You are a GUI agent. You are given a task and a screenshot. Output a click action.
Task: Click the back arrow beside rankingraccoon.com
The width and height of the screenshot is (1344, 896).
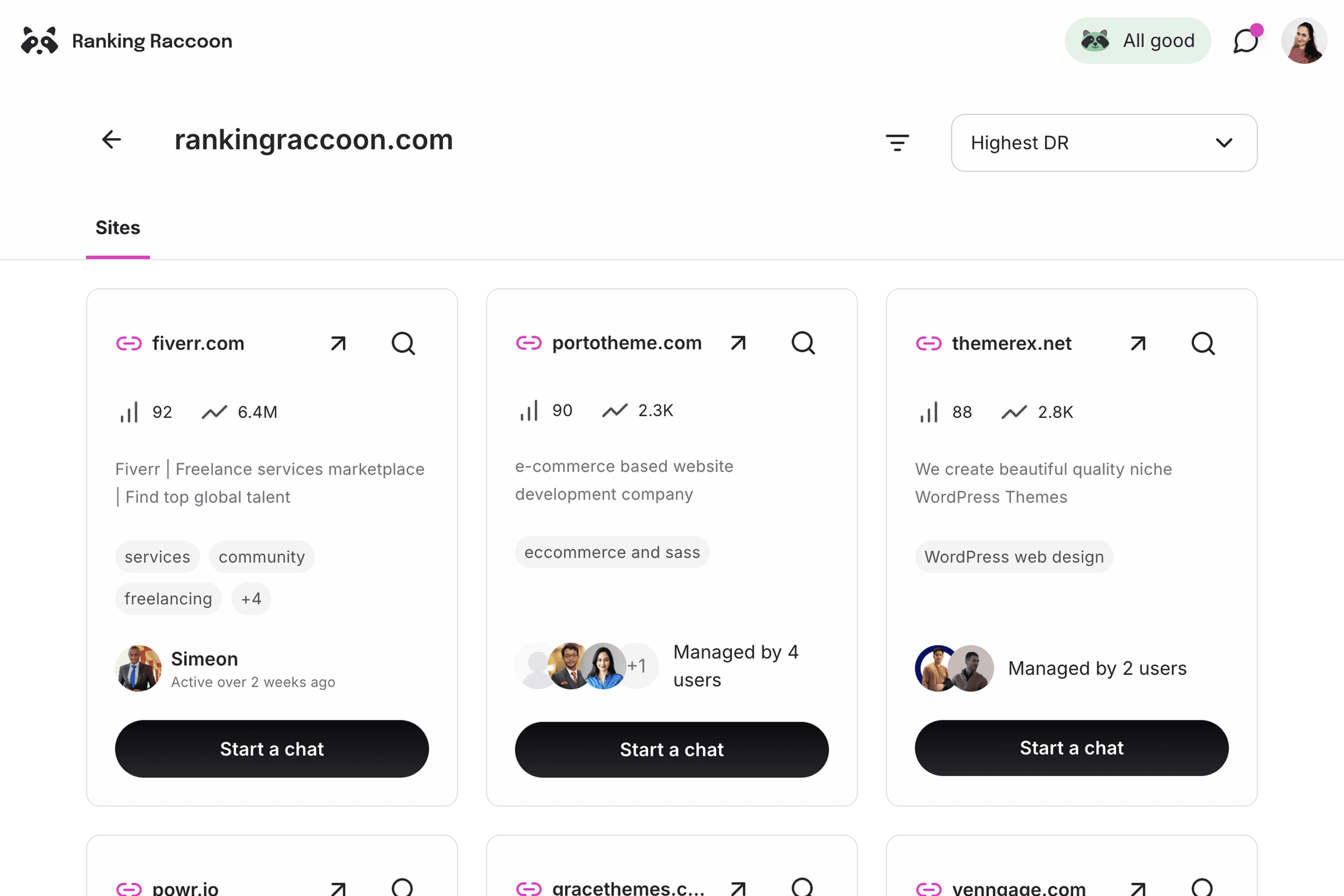click(111, 140)
